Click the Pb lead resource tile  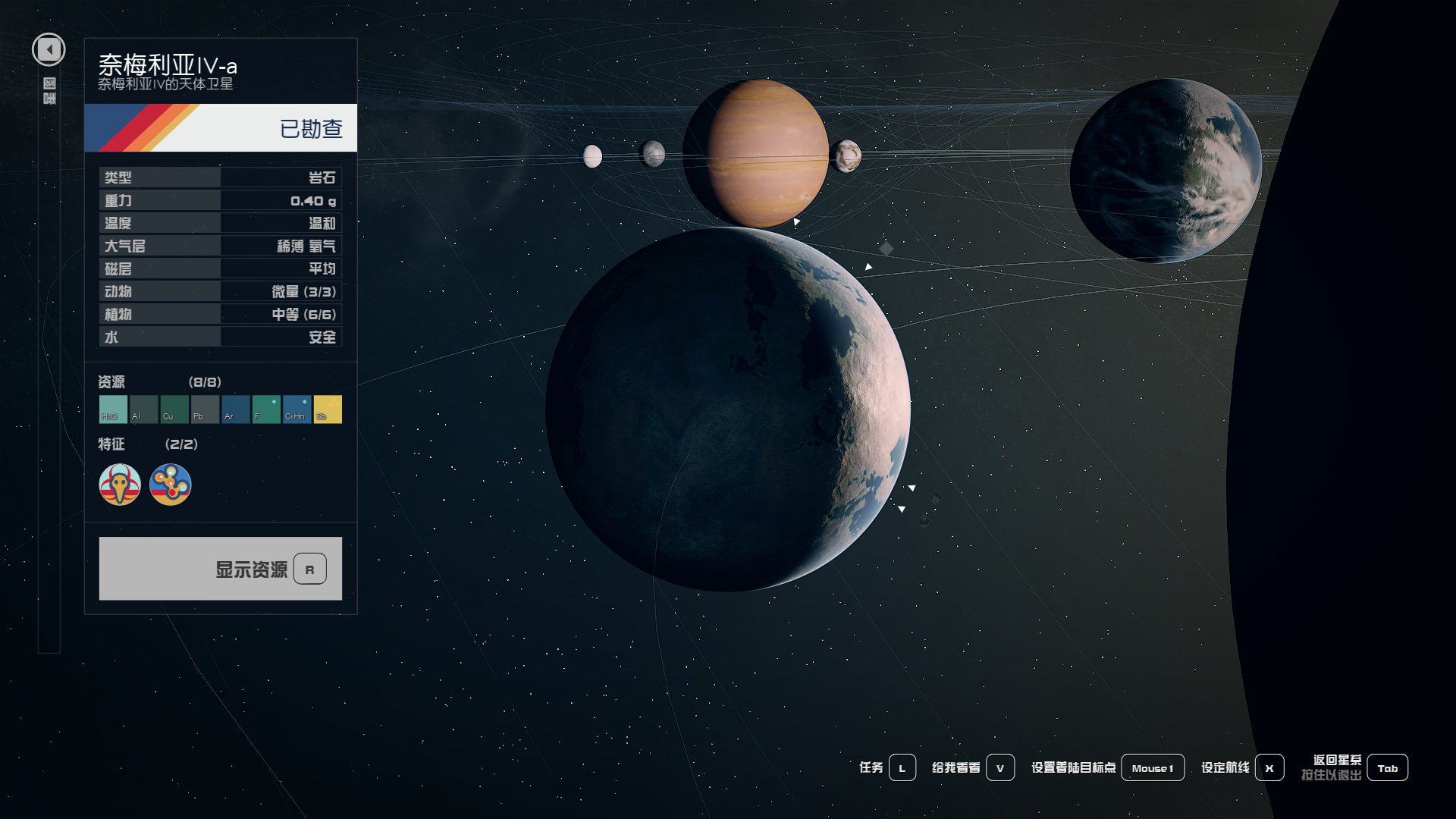[206, 409]
